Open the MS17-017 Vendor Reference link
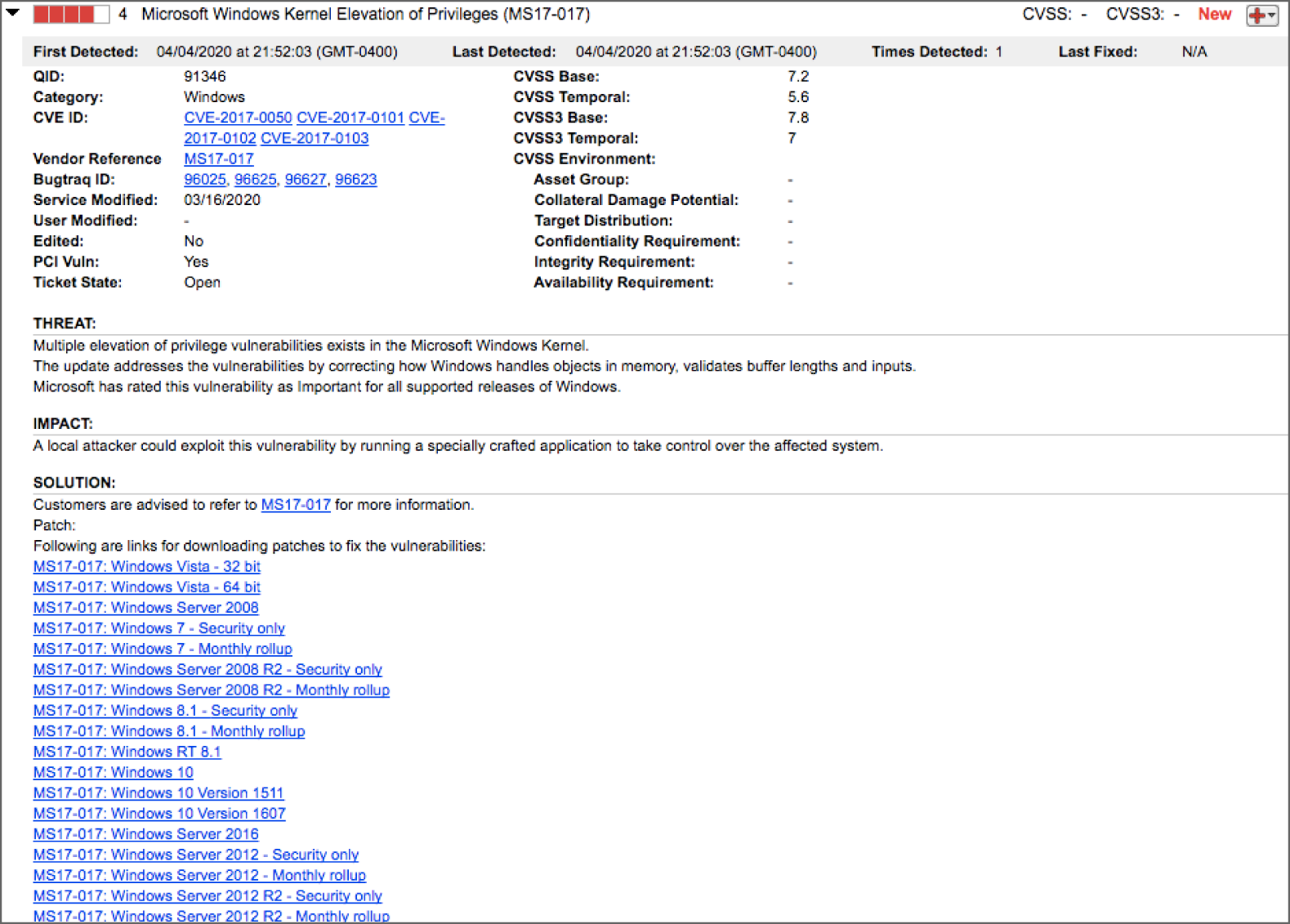The image size is (1290, 924). click(x=219, y=158)
